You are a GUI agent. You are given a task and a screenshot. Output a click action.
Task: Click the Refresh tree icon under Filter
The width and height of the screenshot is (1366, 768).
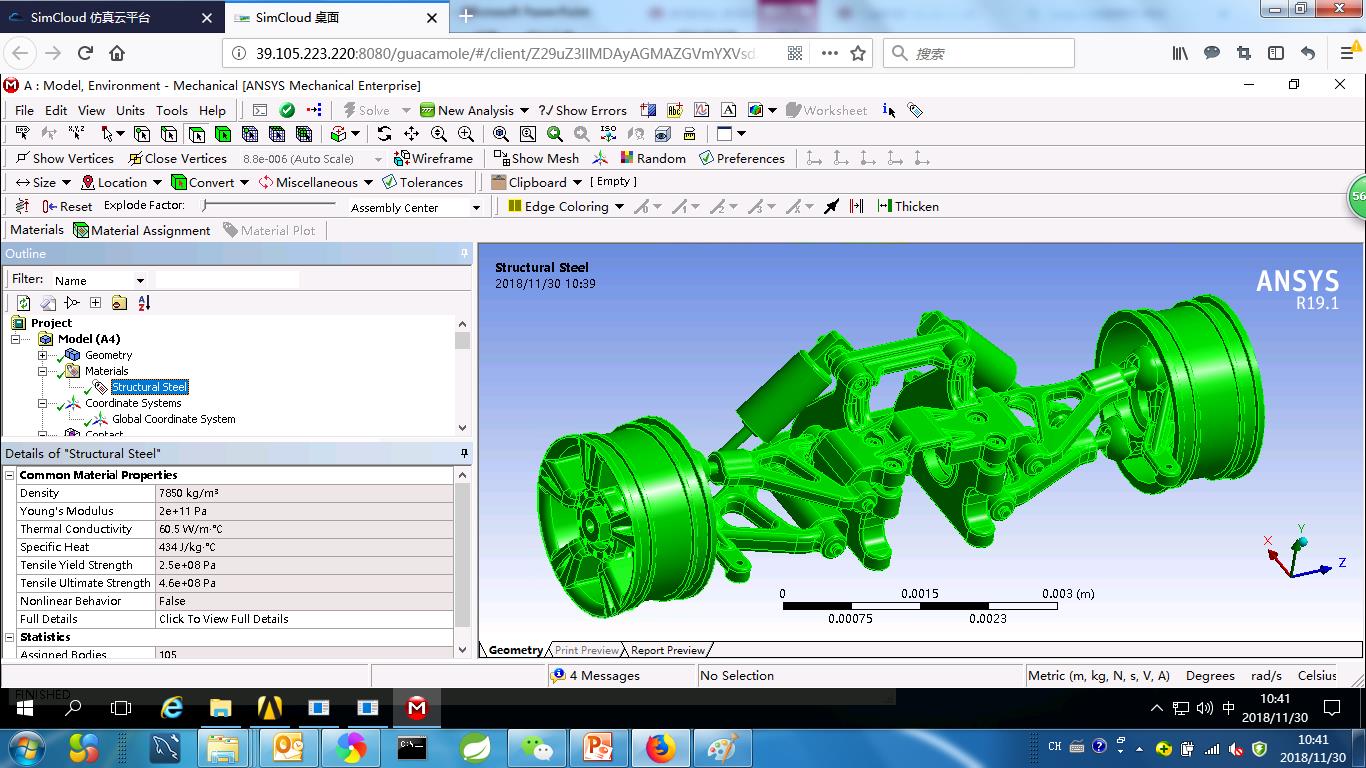point(23,303)
